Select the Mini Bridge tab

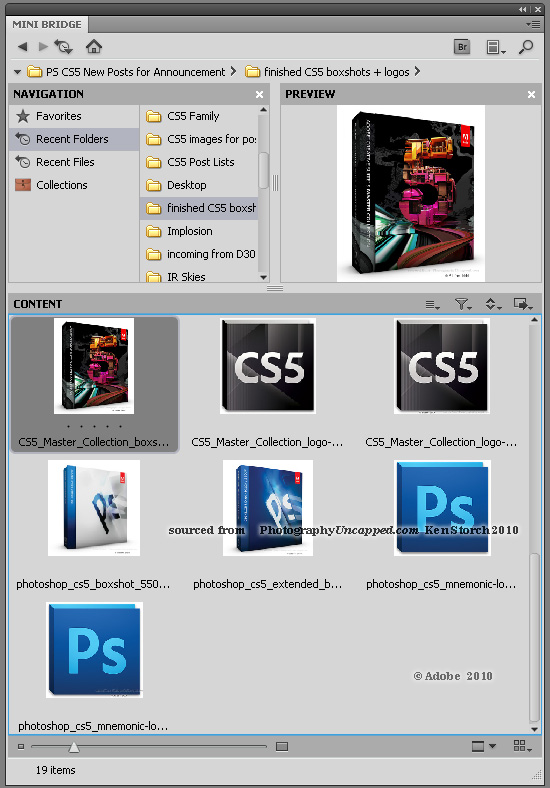pyautogui.click(x=47, y=24)
